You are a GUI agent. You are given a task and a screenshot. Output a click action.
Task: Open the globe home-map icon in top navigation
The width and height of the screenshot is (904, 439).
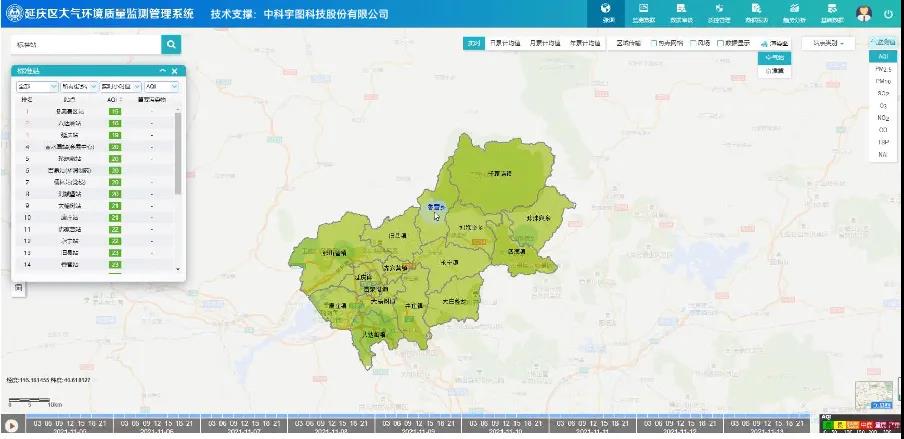coord(605,9)
